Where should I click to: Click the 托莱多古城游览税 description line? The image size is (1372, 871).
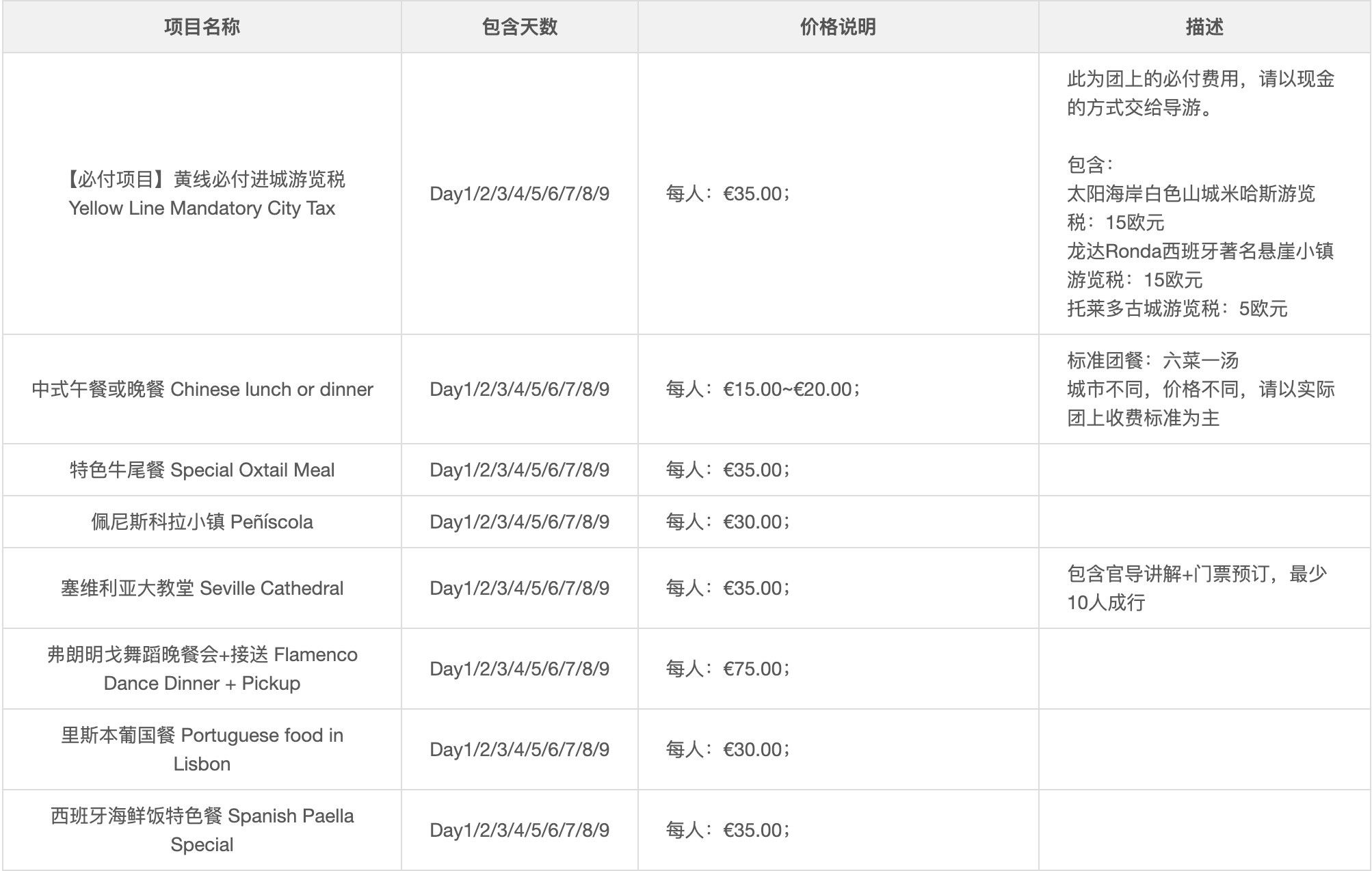click(x=1177, y=308)
